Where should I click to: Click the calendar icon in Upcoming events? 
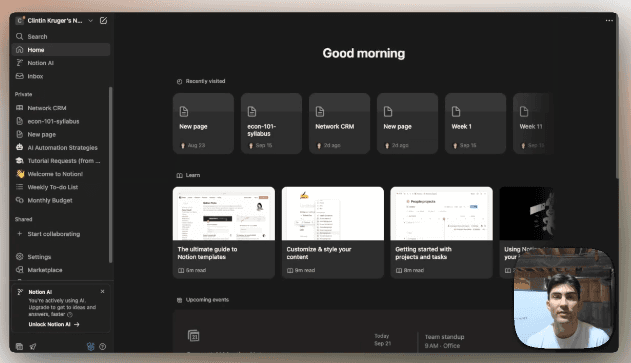point(194,336)
